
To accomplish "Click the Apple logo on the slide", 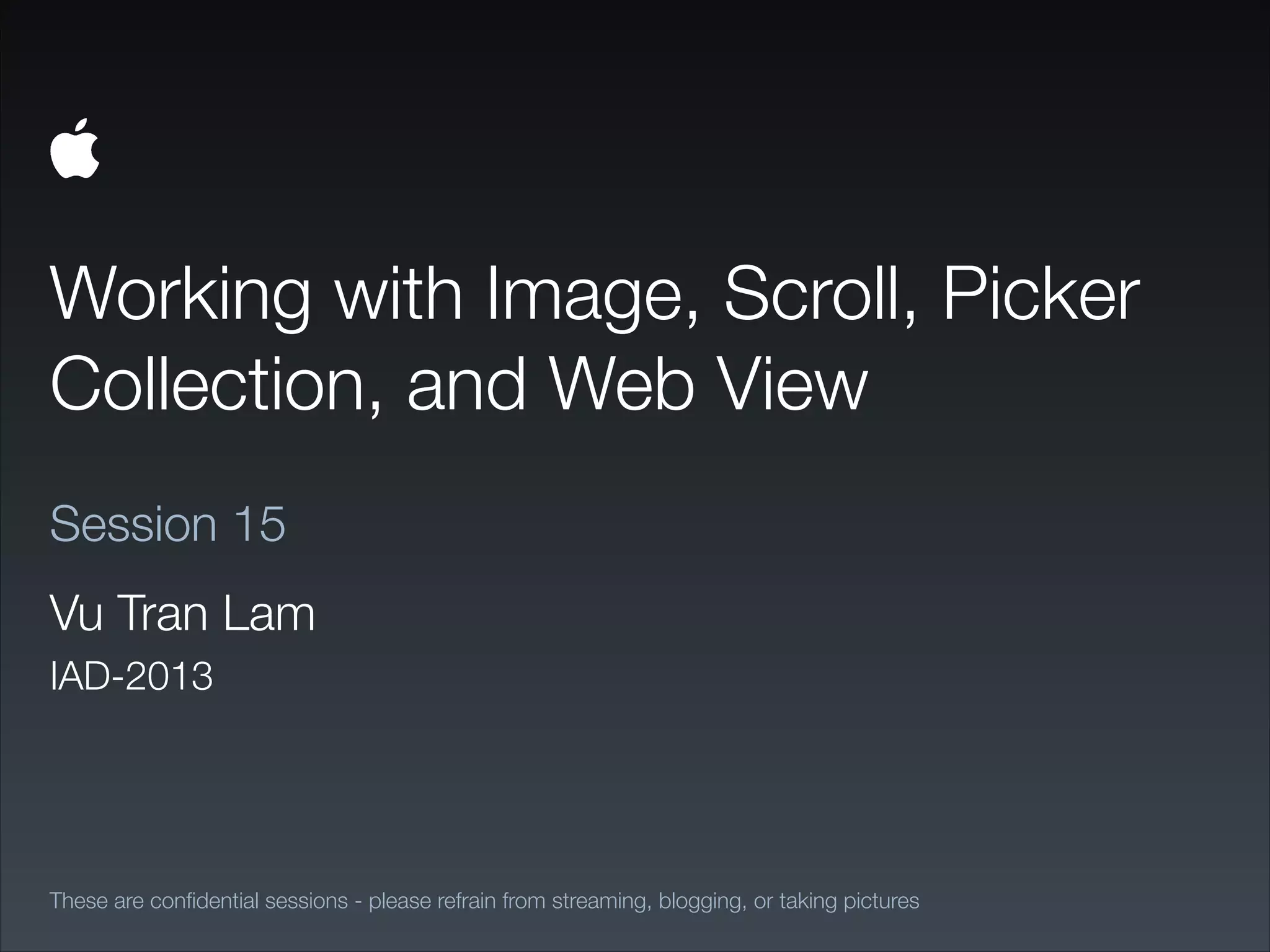I will click(x=75, y=148).
